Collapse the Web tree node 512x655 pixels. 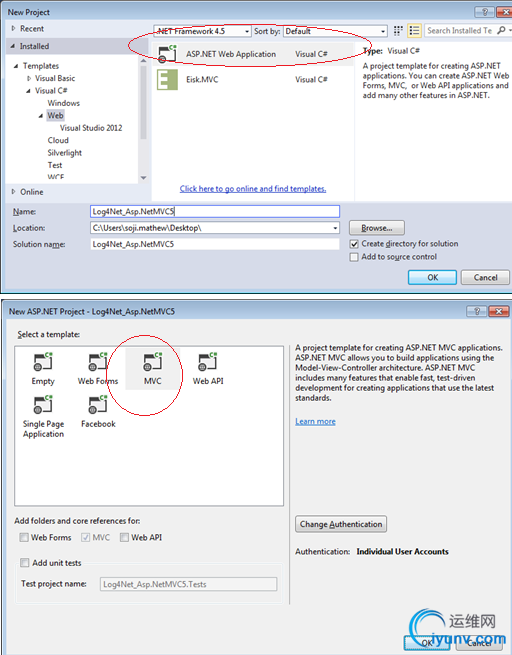41,116
